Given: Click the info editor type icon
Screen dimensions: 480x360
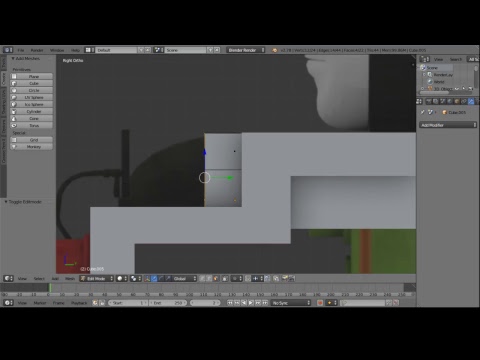Looking at the screenshot, I should (8, 50).
